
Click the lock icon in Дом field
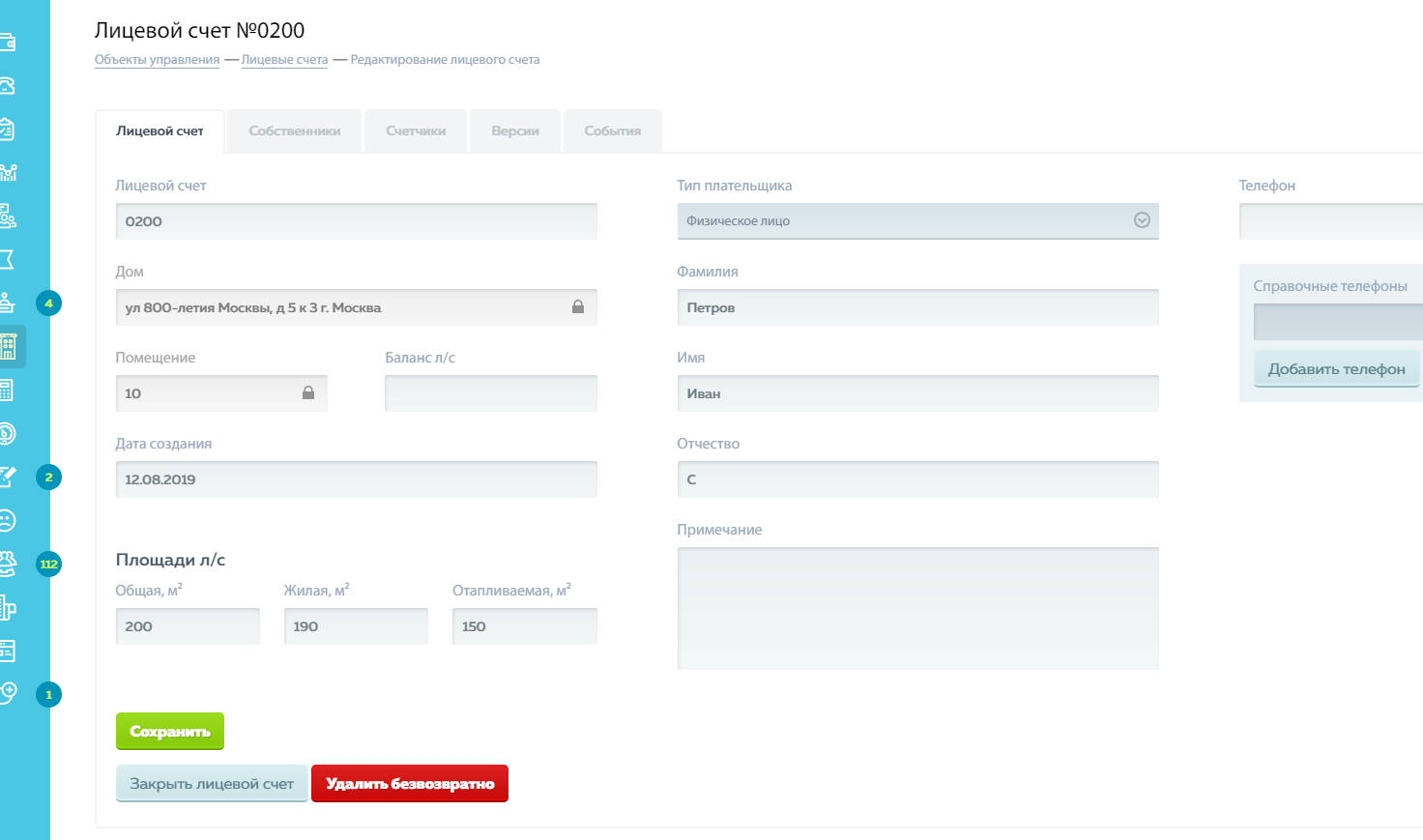point(577,307)
